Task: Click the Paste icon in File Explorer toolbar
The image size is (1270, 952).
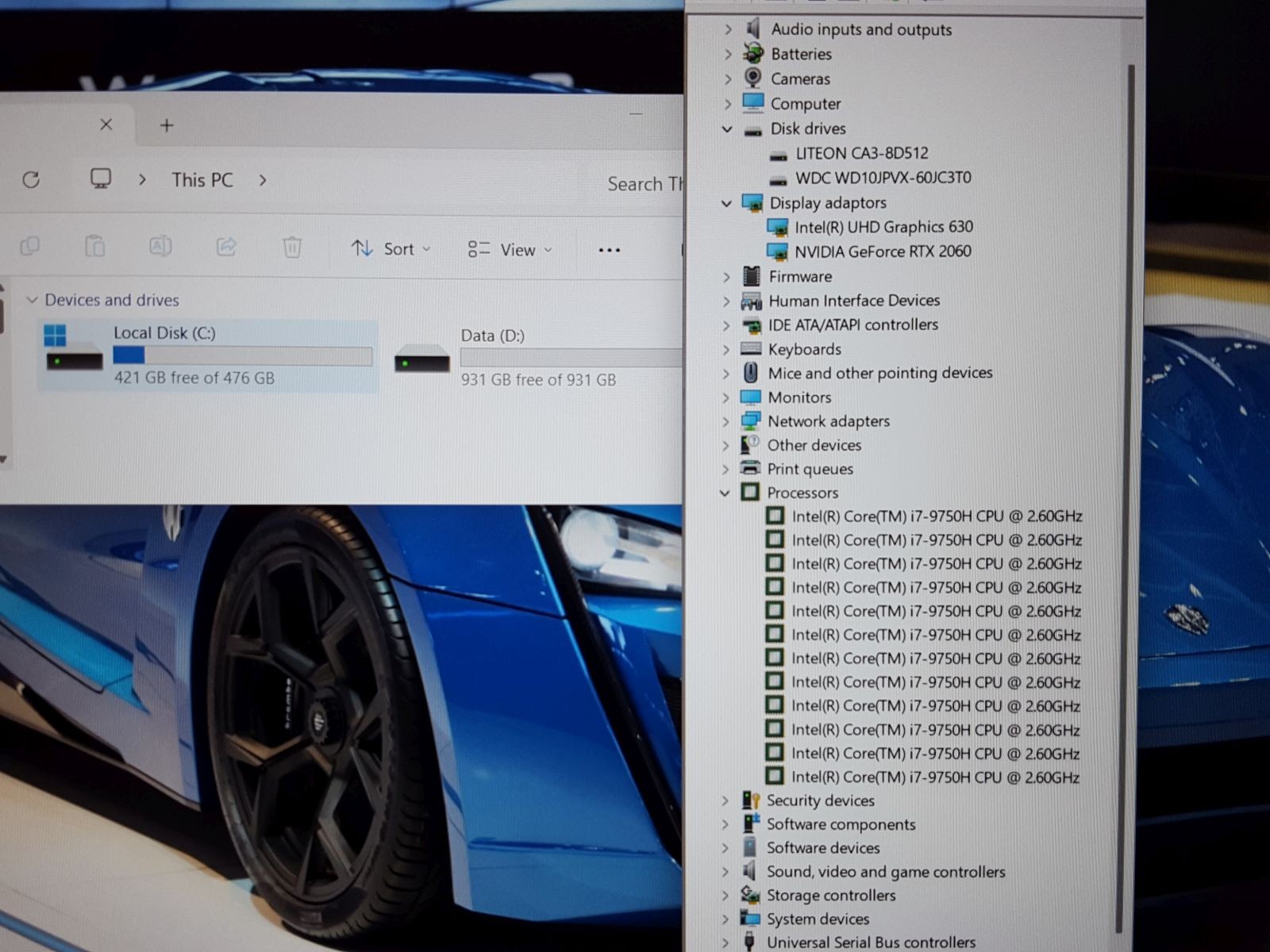Action: click(x=95, y=247)
